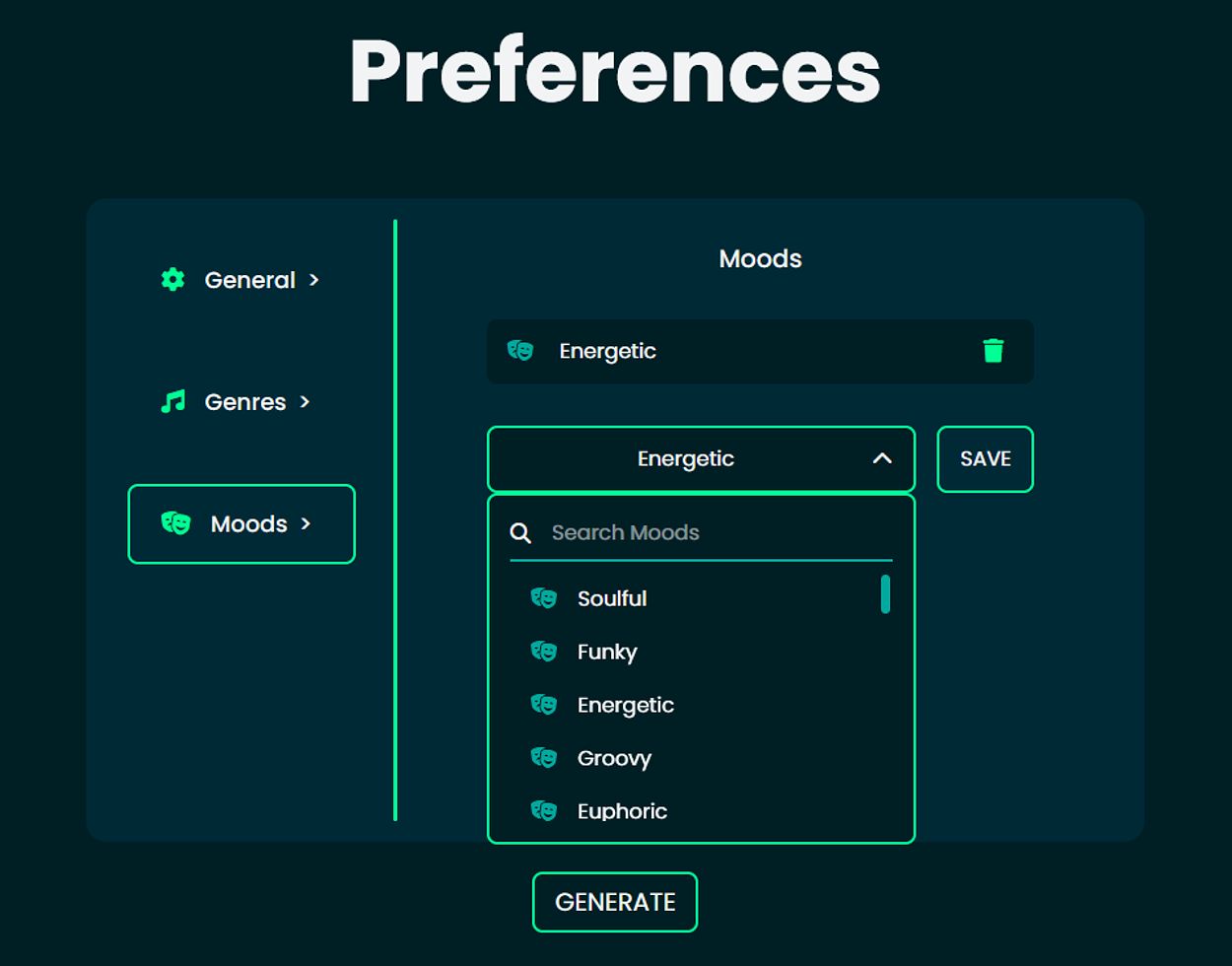
Task: Click the General gear icon
Action: pos(172,280)
